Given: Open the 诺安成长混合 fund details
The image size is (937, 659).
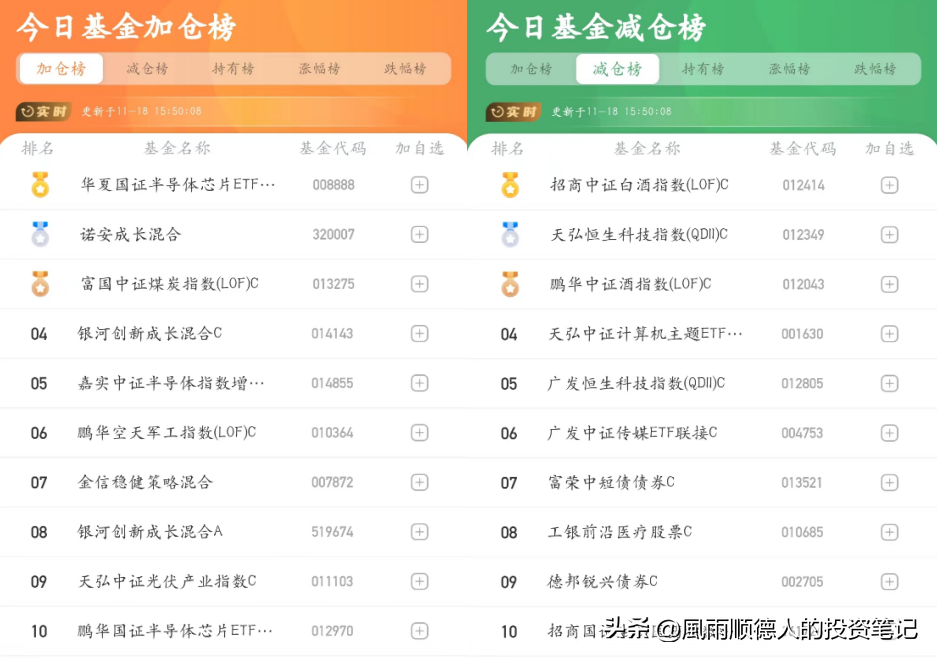Looking at the screenshot, I should point(130,234).
